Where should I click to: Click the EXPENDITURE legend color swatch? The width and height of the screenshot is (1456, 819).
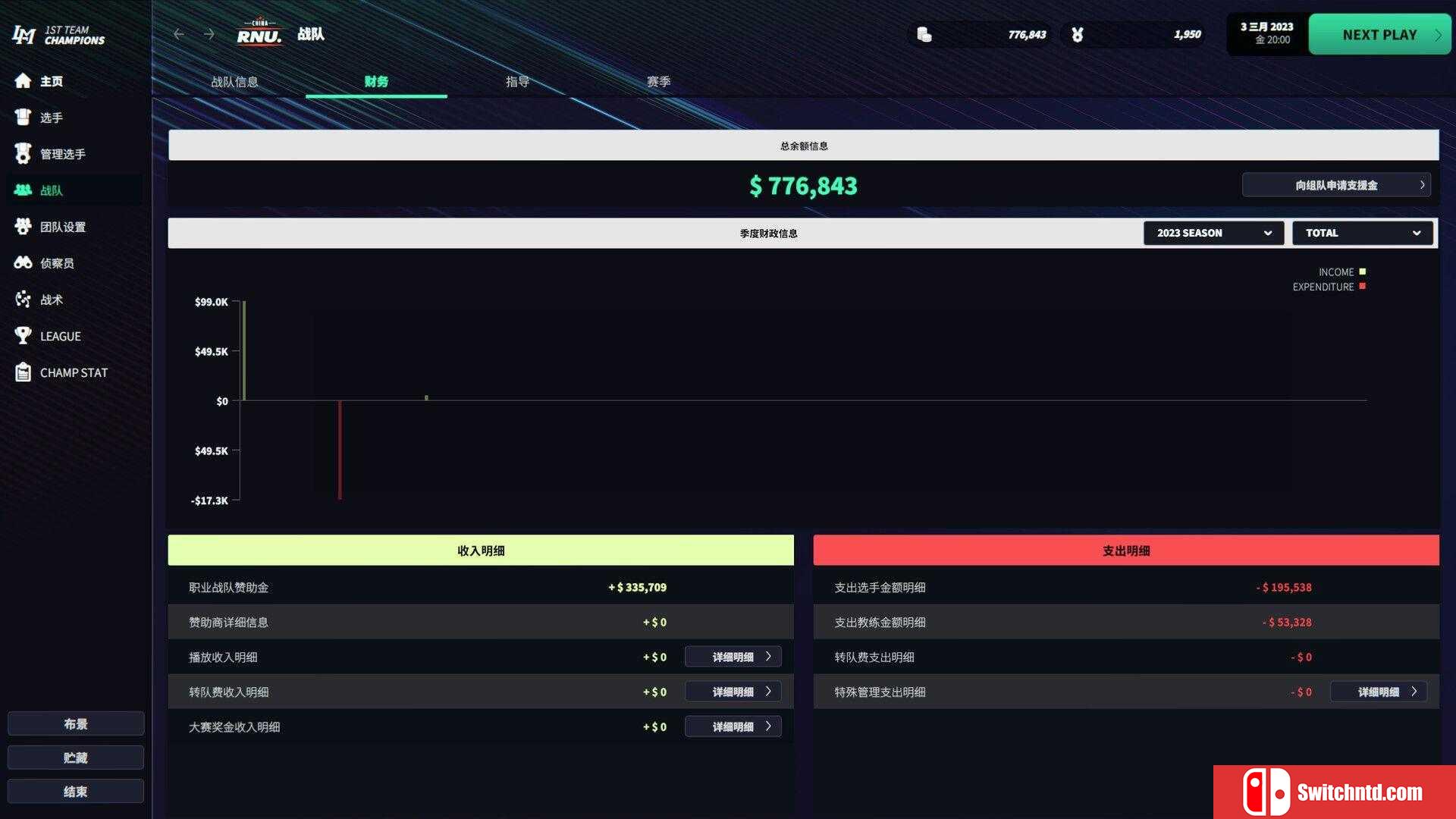pos(1362,286)
